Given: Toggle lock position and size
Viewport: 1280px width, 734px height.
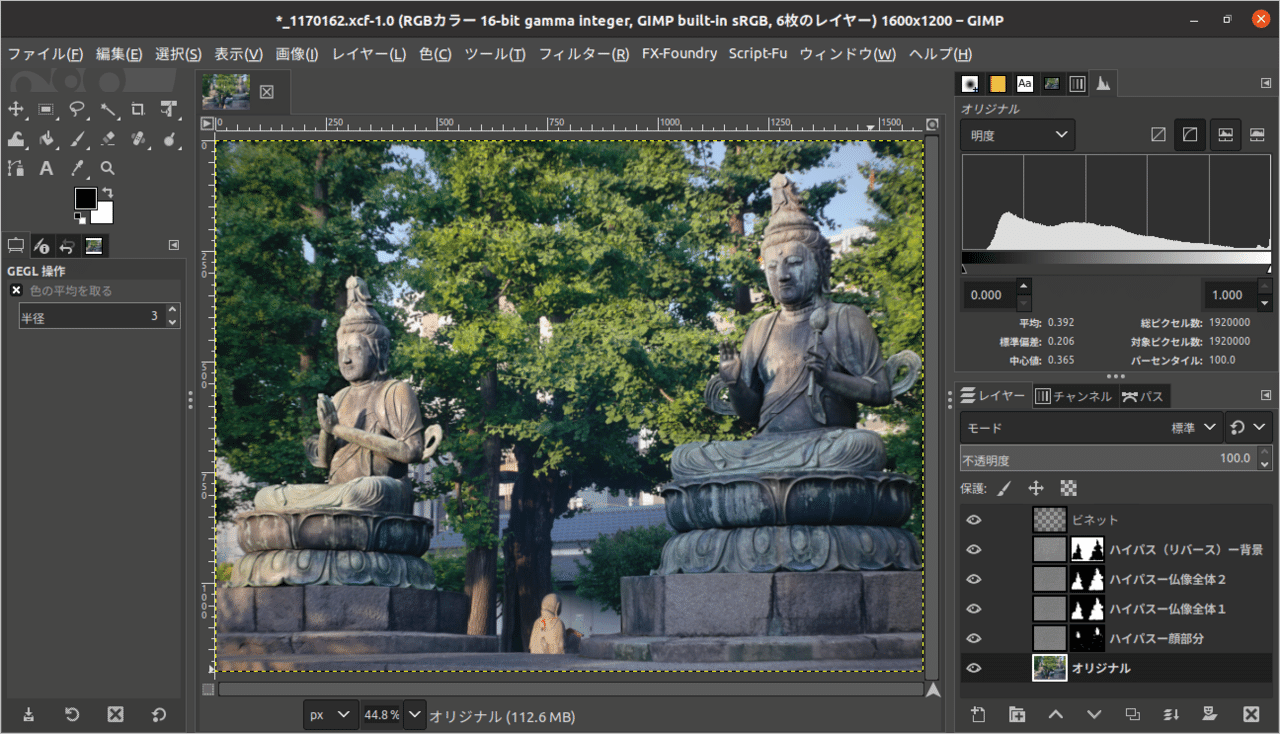Looking at the screenshot, I should [x=1036, y=488].
